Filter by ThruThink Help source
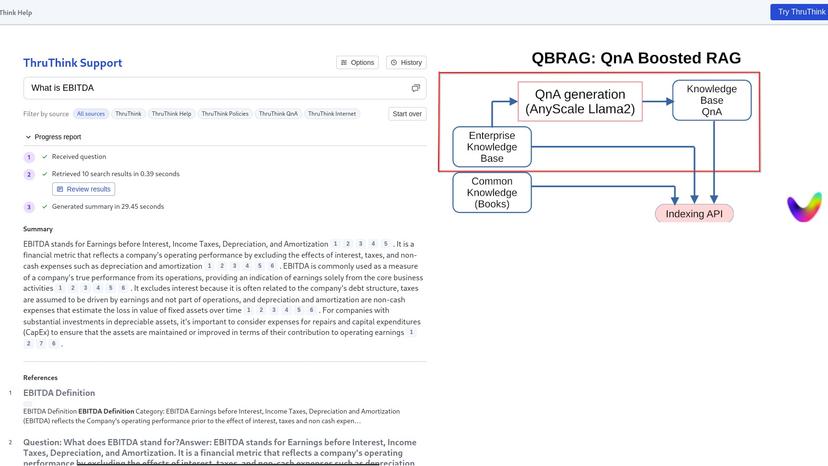828x466 pixels. pos(171,114)
